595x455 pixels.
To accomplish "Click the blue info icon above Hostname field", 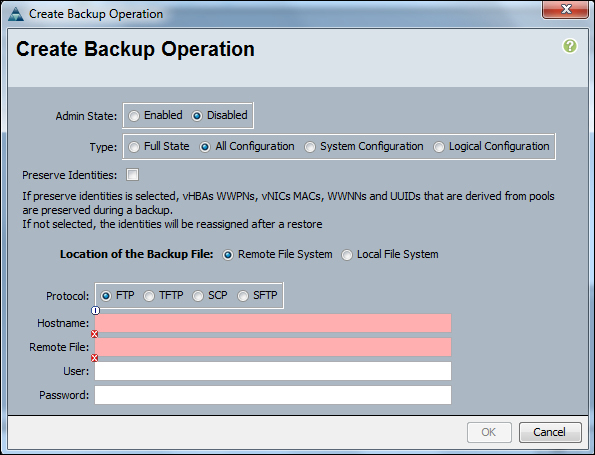I will 96,310.
